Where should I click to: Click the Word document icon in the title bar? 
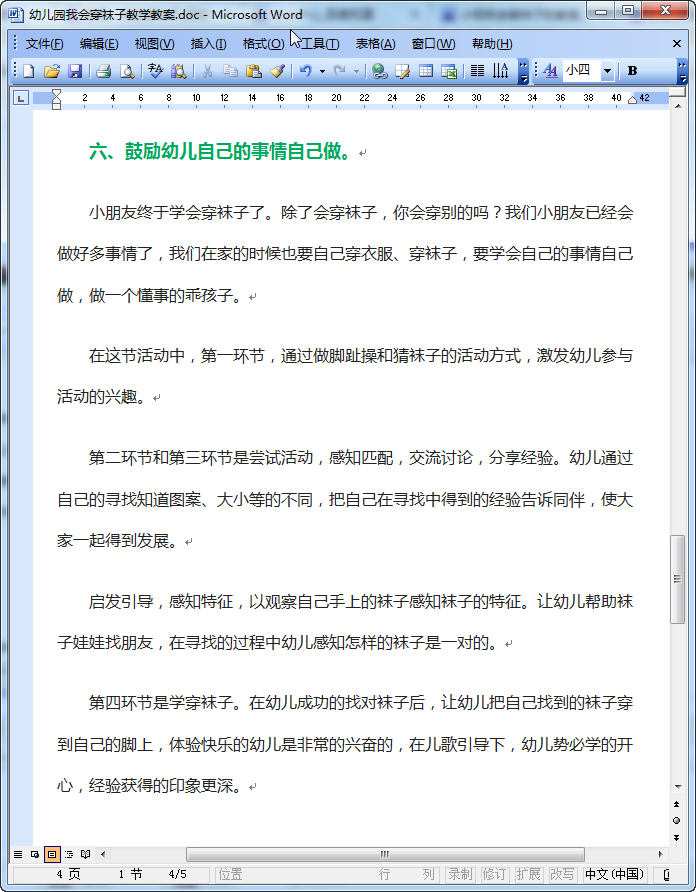click(x=16, y=14)
